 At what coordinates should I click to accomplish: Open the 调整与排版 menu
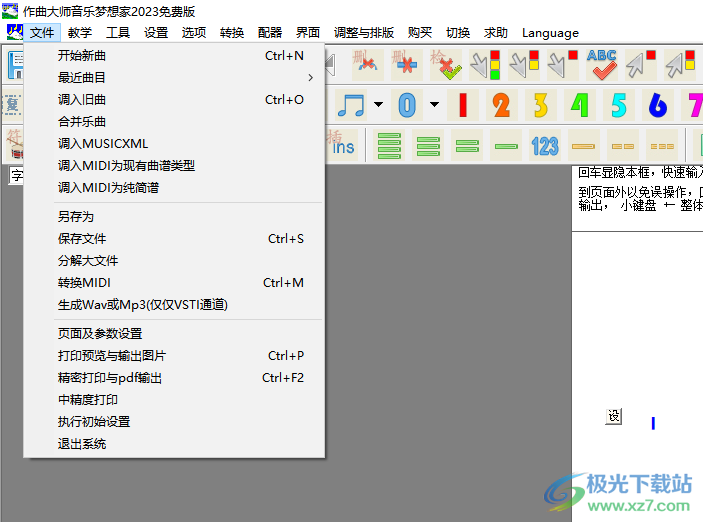(x=364, y=33)
